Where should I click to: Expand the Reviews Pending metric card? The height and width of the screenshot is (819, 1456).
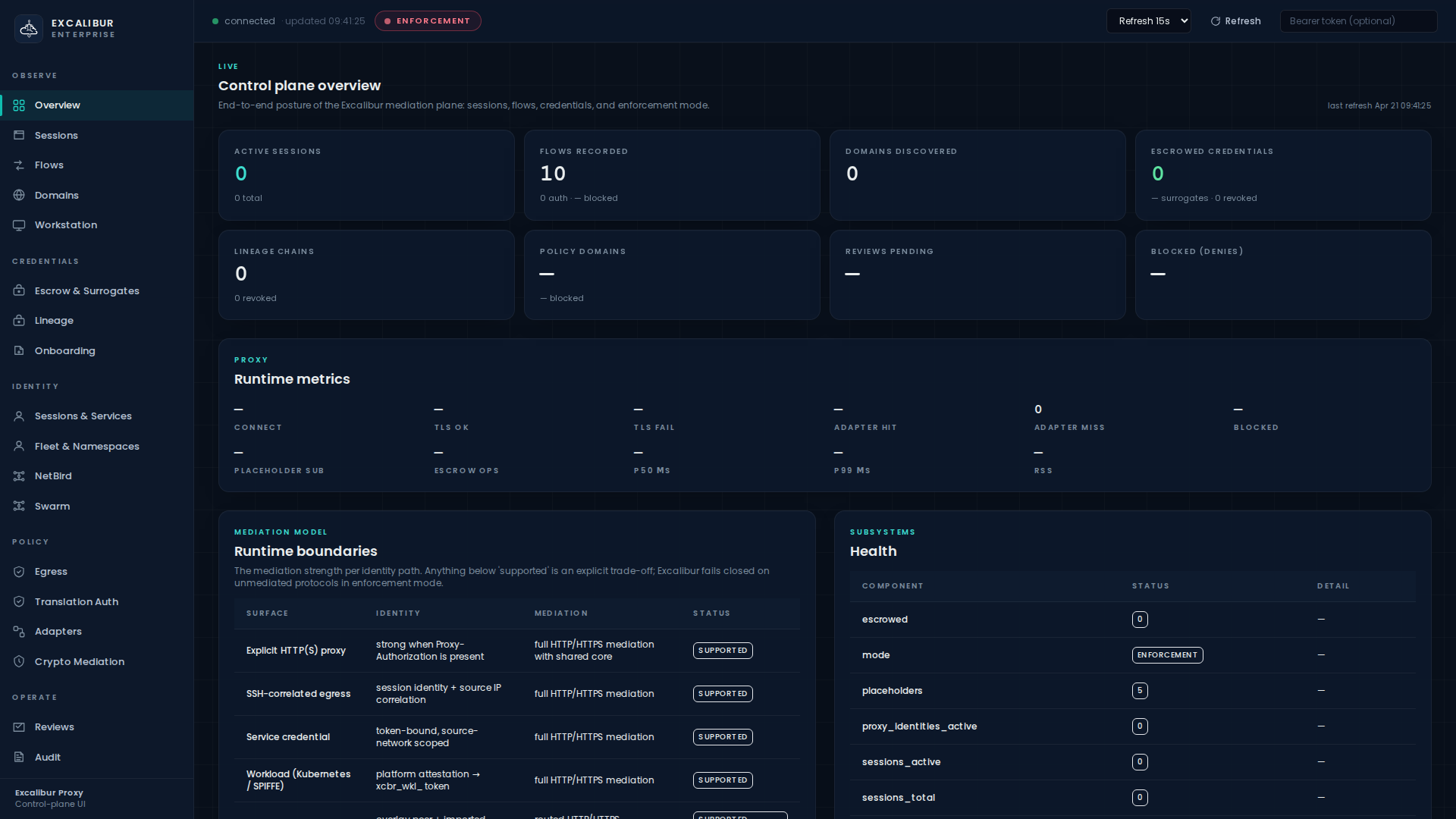[977, 275]
